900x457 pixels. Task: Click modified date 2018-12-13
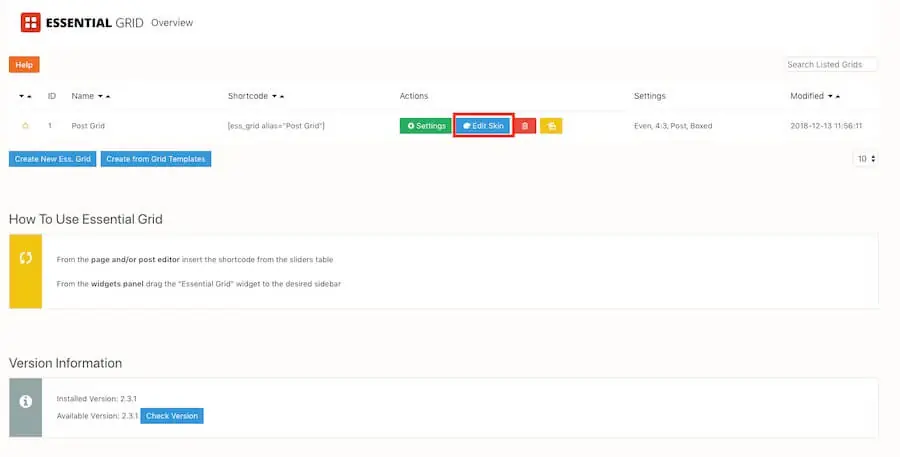826,126
